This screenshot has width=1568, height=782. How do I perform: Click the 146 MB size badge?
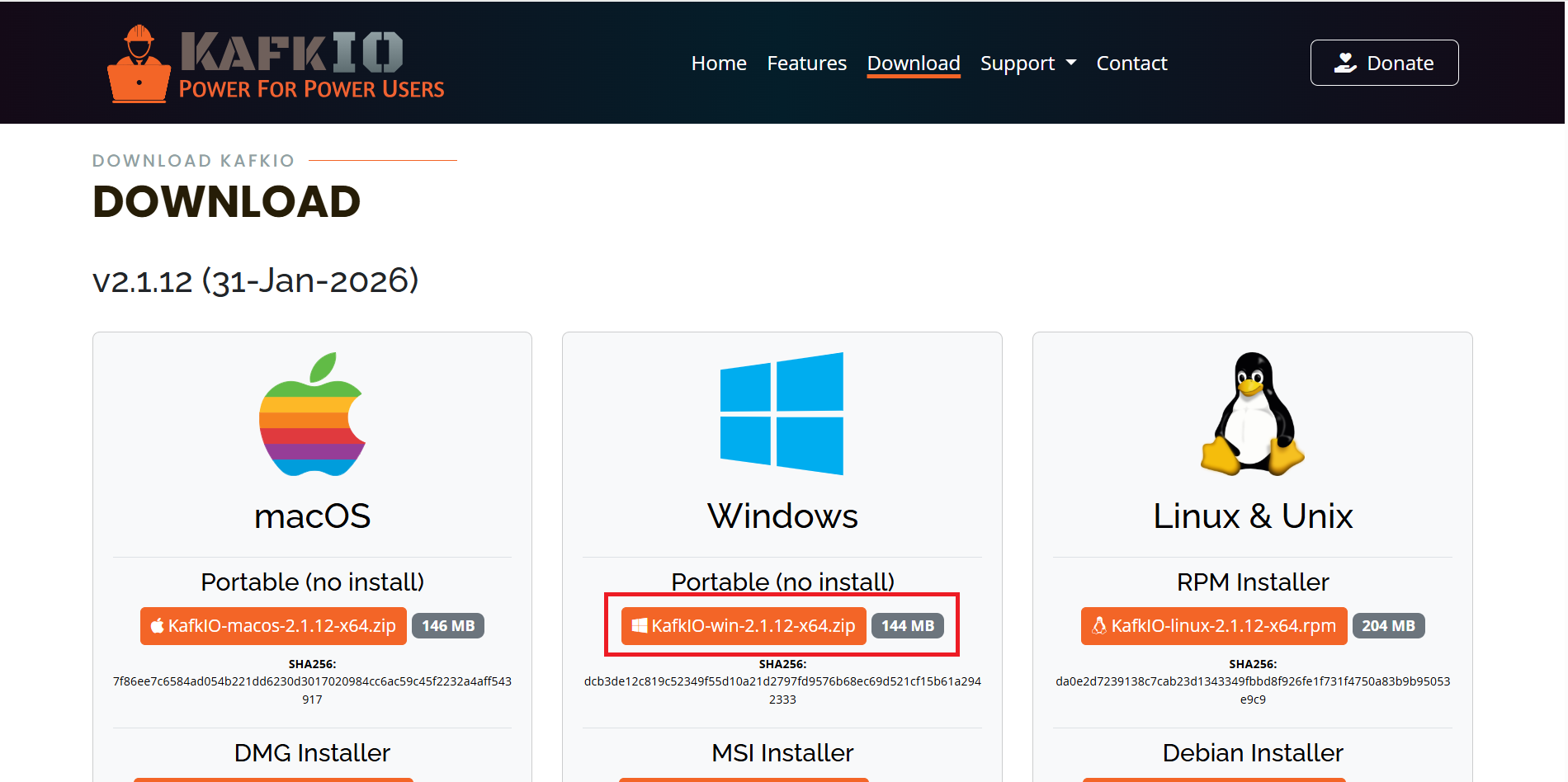point(448,626)
